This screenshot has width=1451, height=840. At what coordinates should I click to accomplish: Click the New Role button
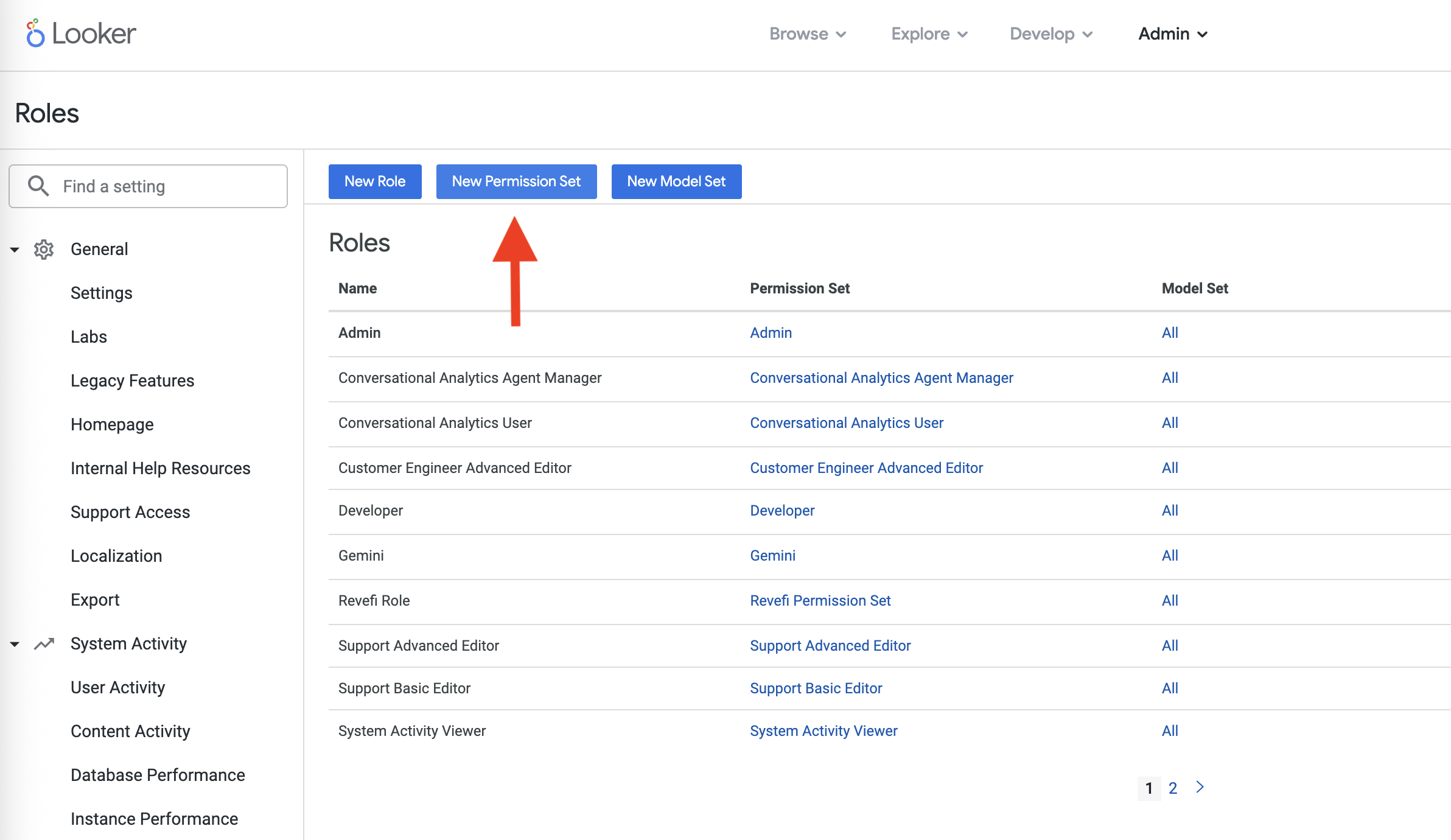(375, 181)
